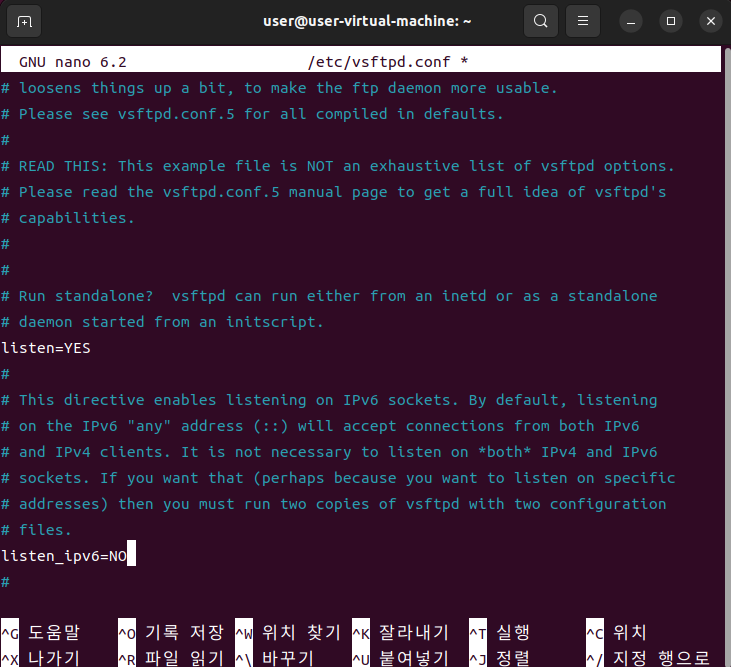Click the listen=YES line
Viewport: 731px width, 667px height.
tap(46, 348)
